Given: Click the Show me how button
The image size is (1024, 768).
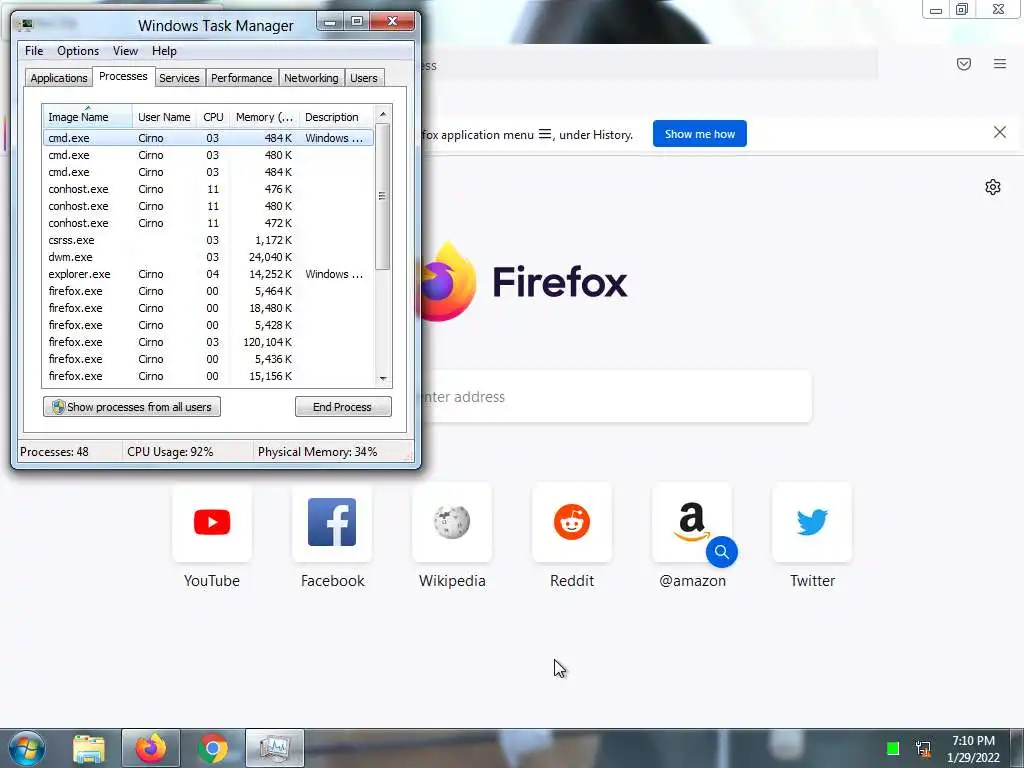Looking at the screenshot, I should click(699, 134).
